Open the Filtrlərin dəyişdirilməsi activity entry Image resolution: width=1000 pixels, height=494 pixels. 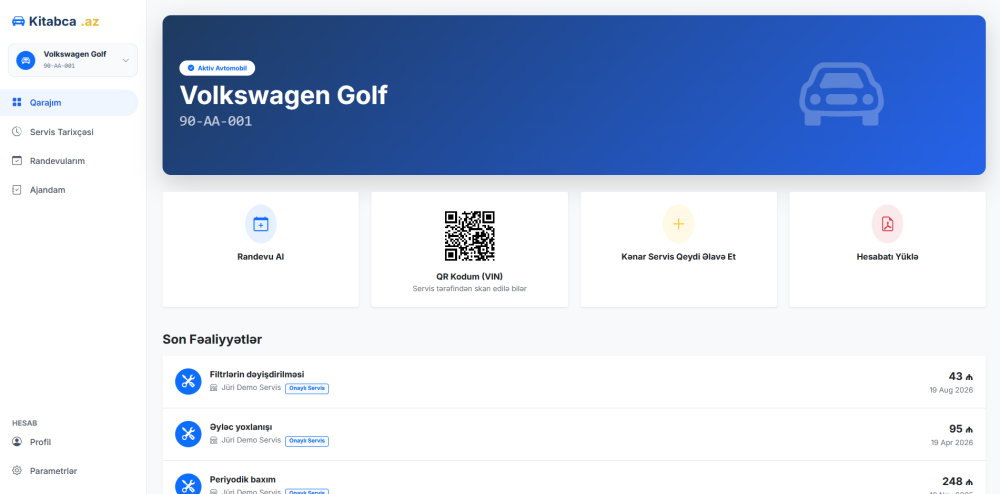(574, 382)
